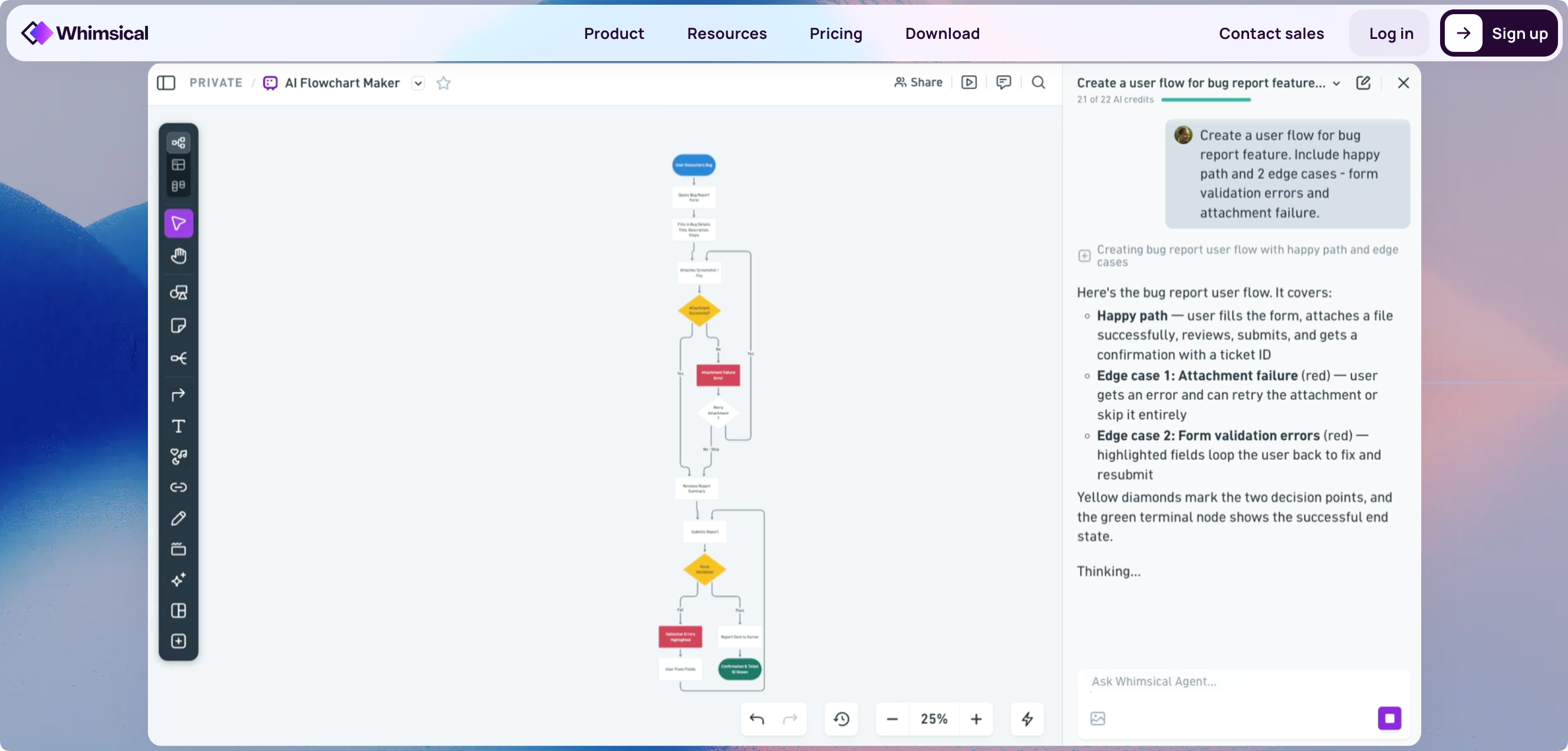
Task: Select the hand pan tool
Action: [x=179, y=256]
